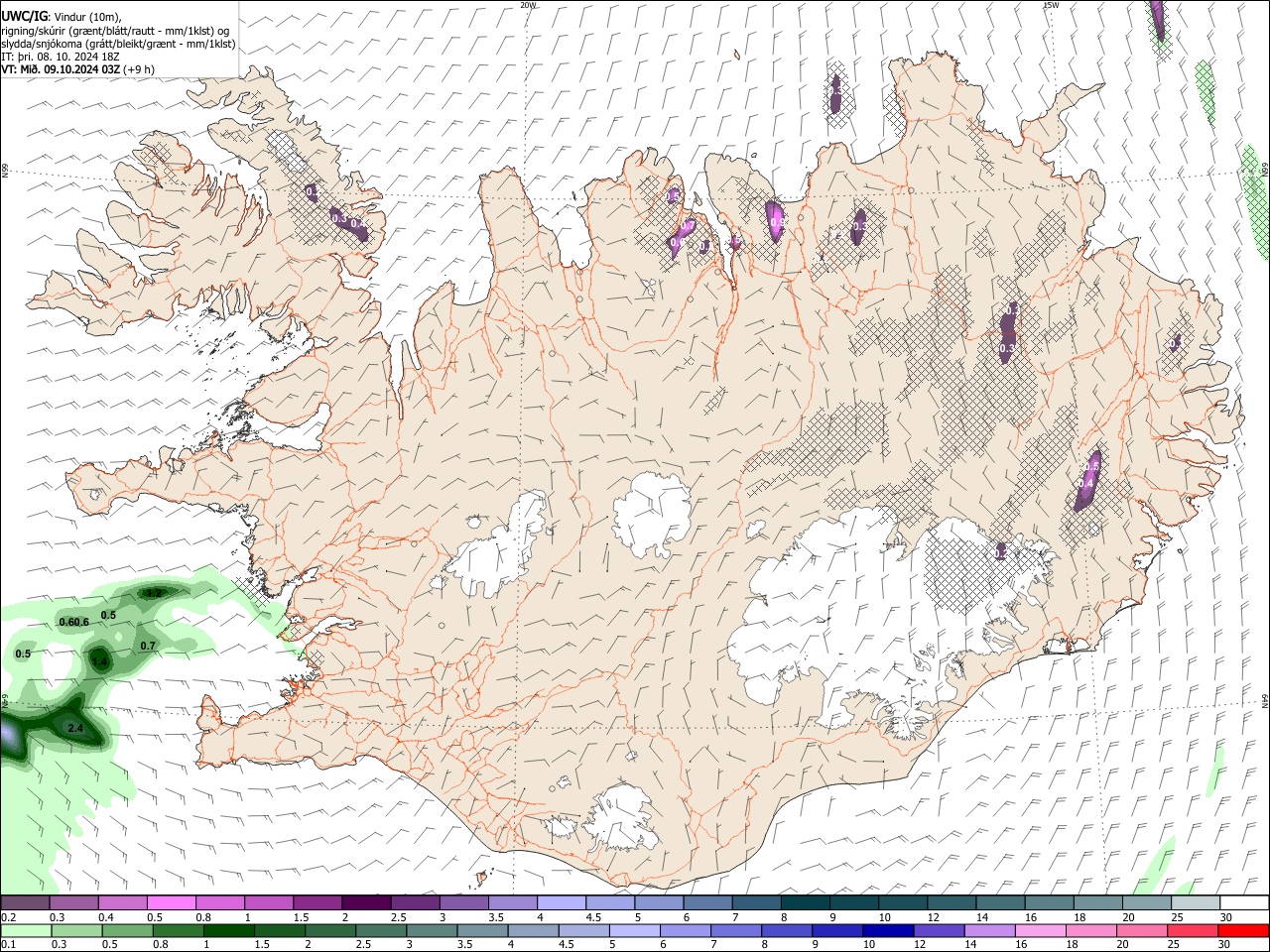The image size is (1270, 952).
Task: Click the '15W' longitude label
Action: [1052, 5]
